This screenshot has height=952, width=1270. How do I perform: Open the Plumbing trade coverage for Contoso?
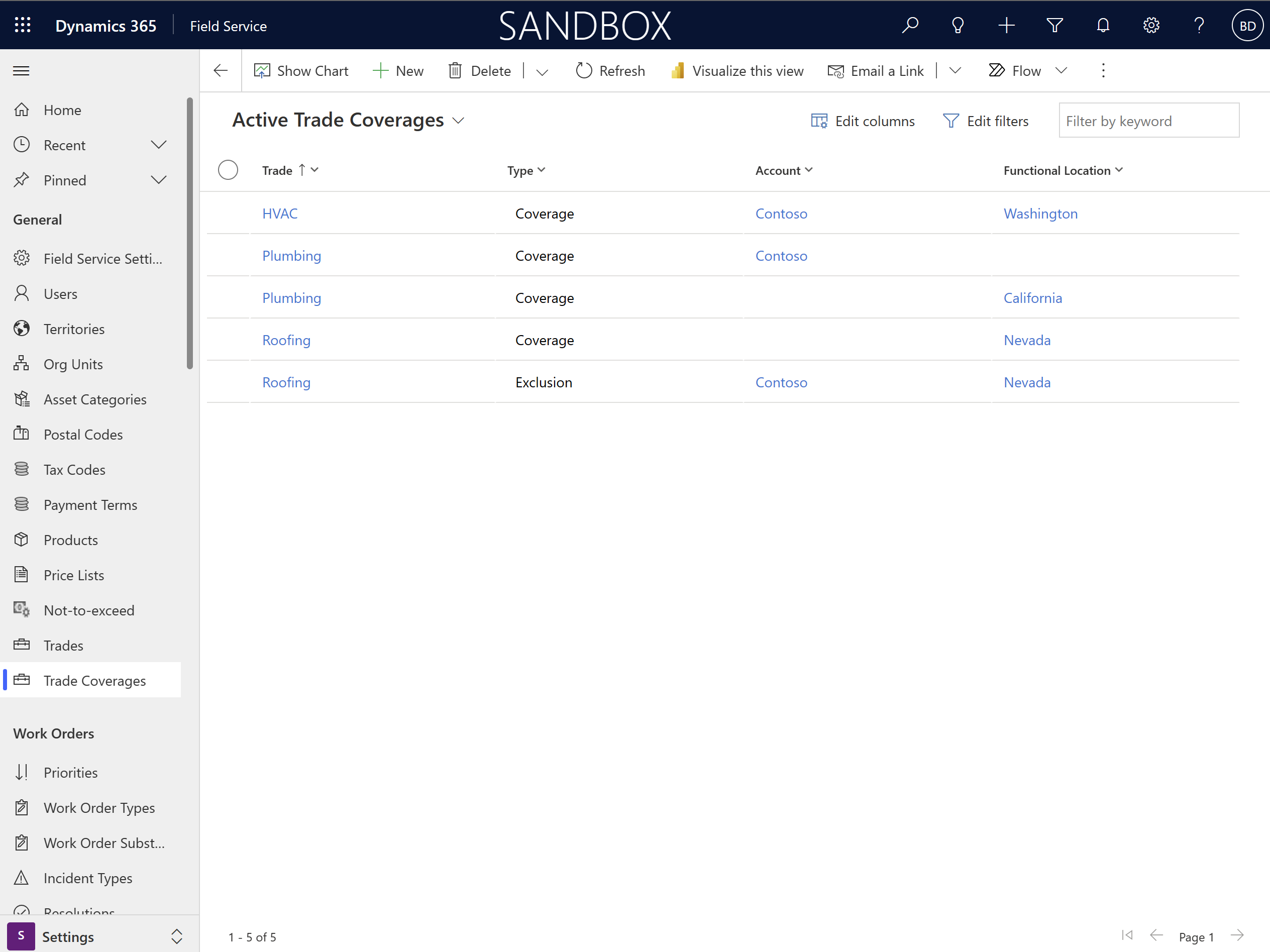tap(290, 255)
